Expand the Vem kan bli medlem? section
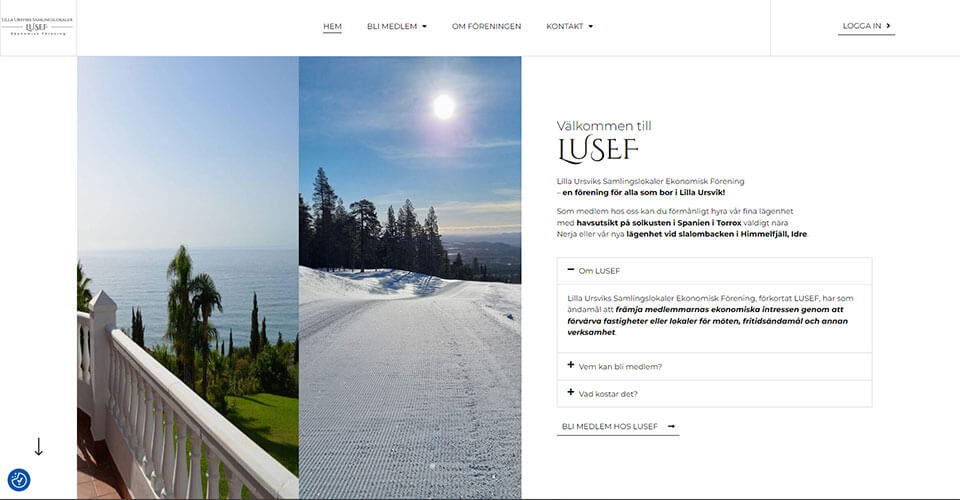The height and width of the screenshot is (500, 960). (714, 366)
